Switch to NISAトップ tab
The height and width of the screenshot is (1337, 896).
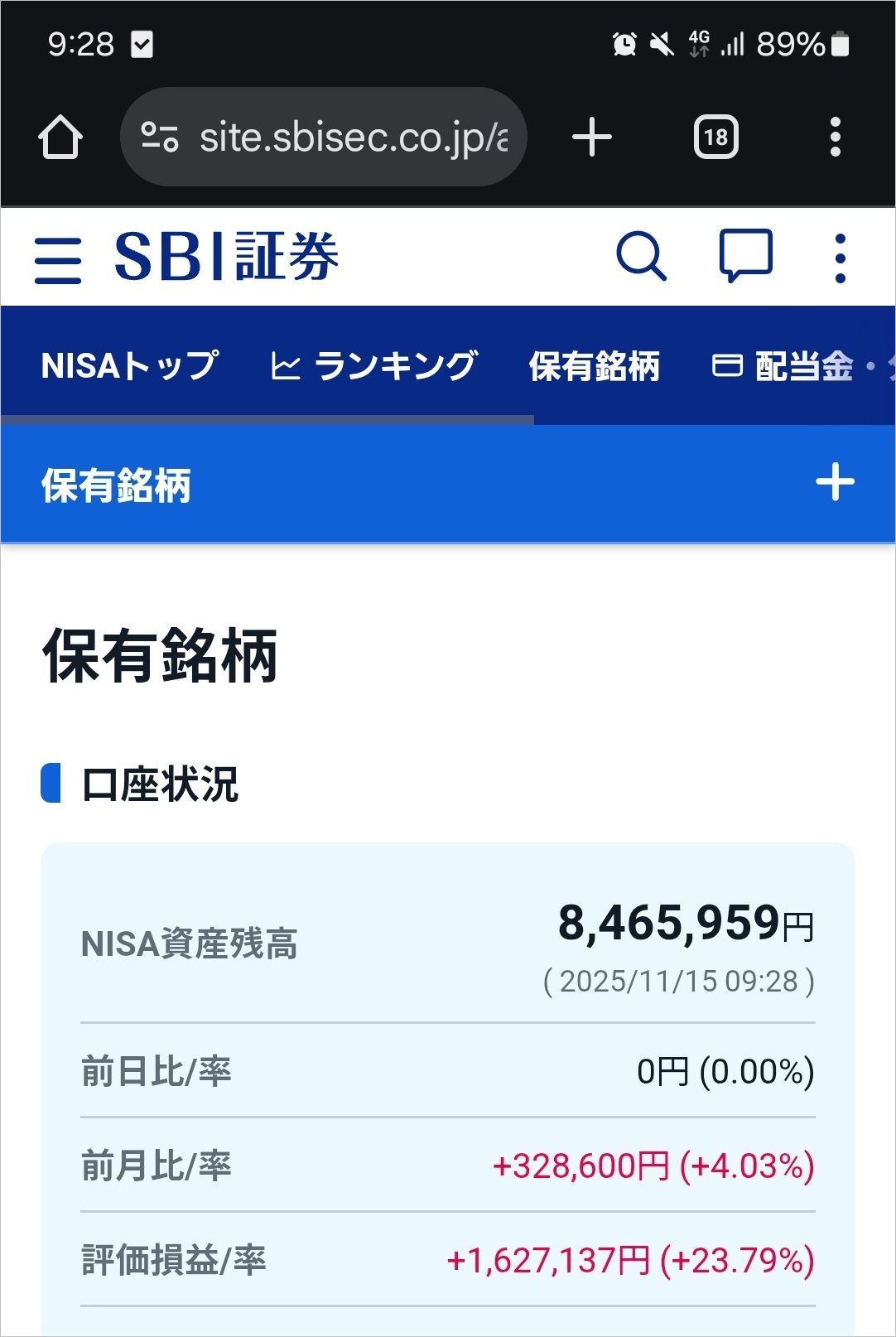click(x=130, y=365)
